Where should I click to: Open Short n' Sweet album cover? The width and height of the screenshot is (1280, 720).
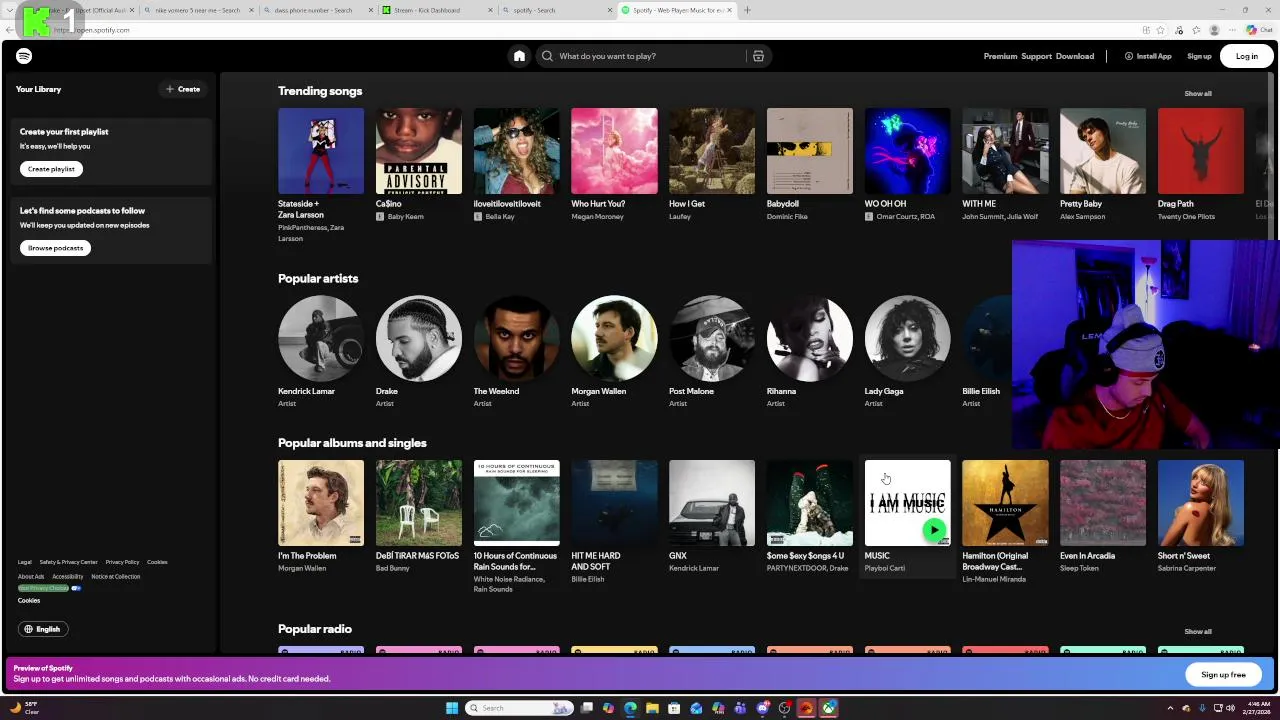1201,503
